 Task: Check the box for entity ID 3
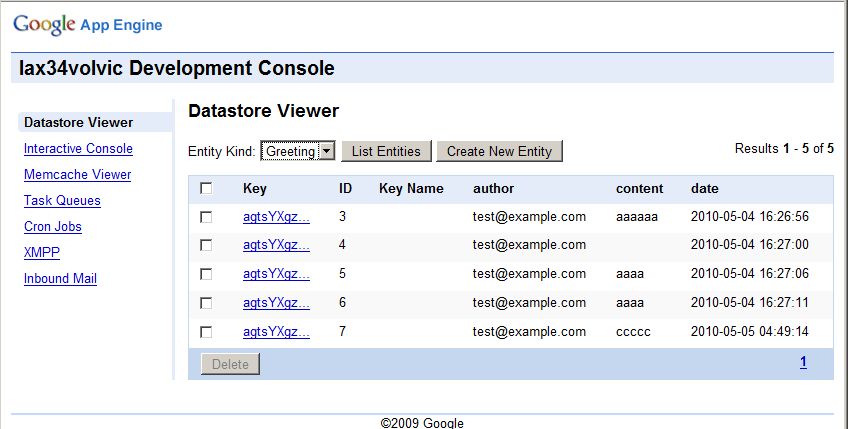pyautogui.click(x=206, y=217)
